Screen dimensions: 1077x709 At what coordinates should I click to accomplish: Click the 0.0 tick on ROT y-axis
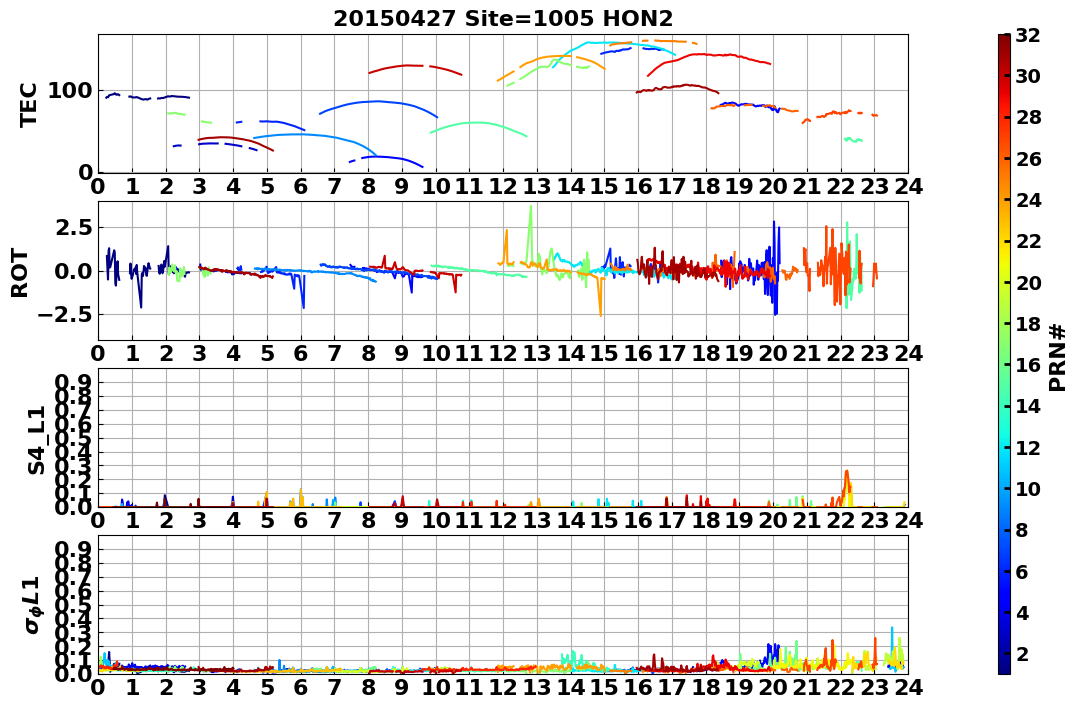74,271
